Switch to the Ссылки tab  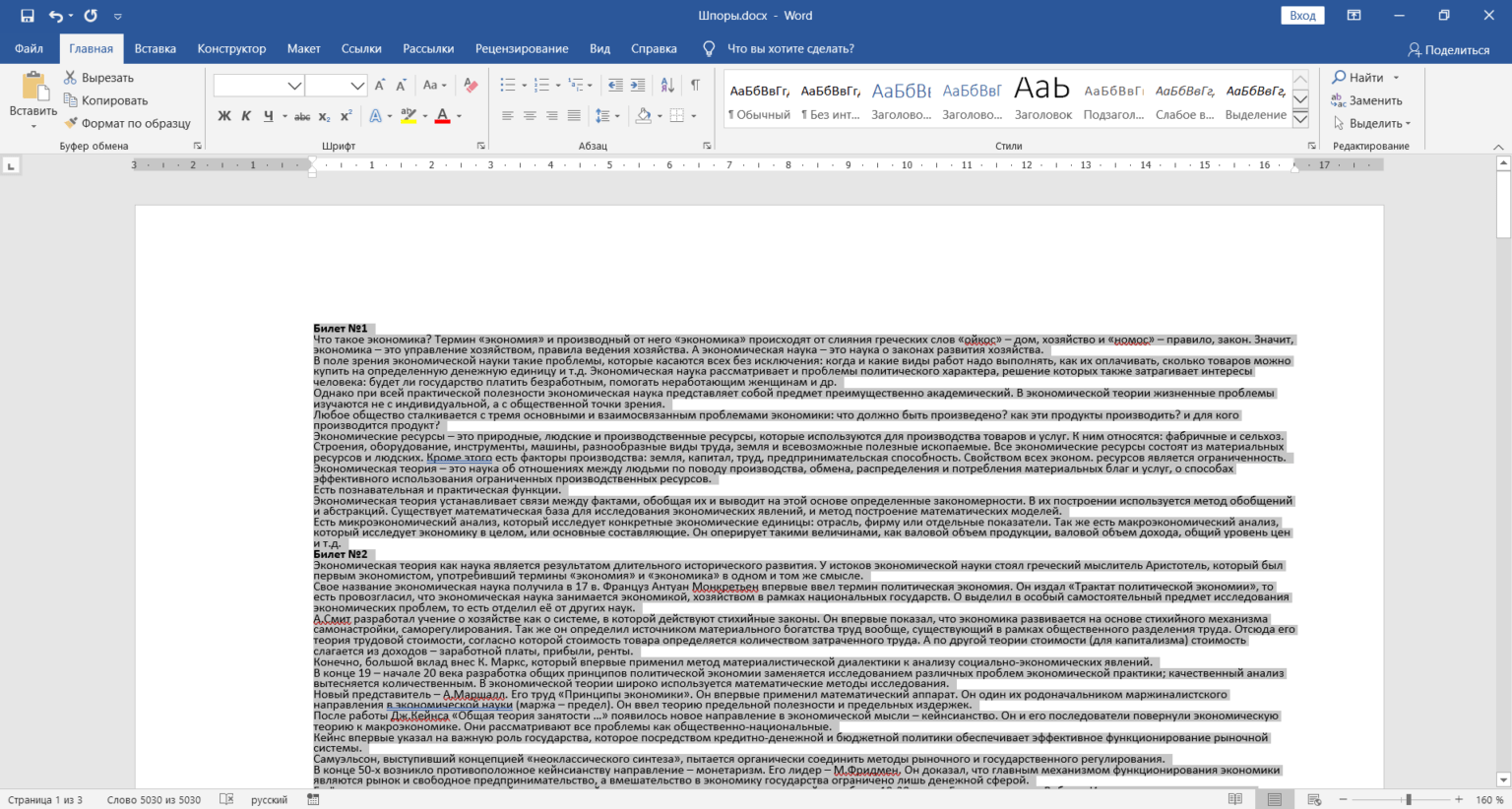[361, 48]
